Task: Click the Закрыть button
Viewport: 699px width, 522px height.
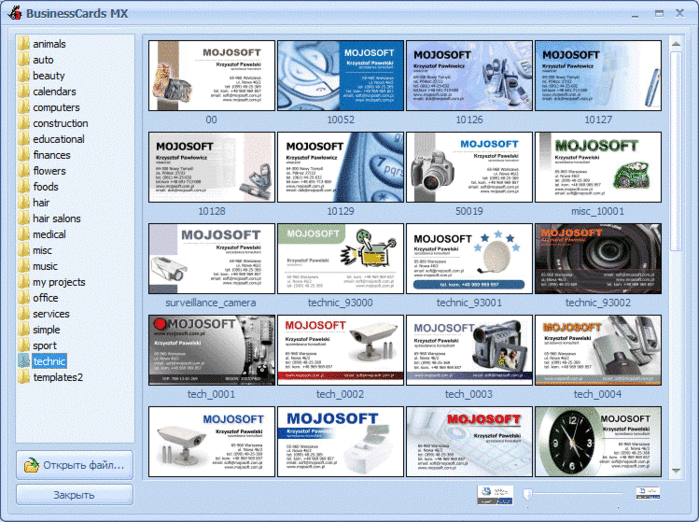Action: click(75, 495)
